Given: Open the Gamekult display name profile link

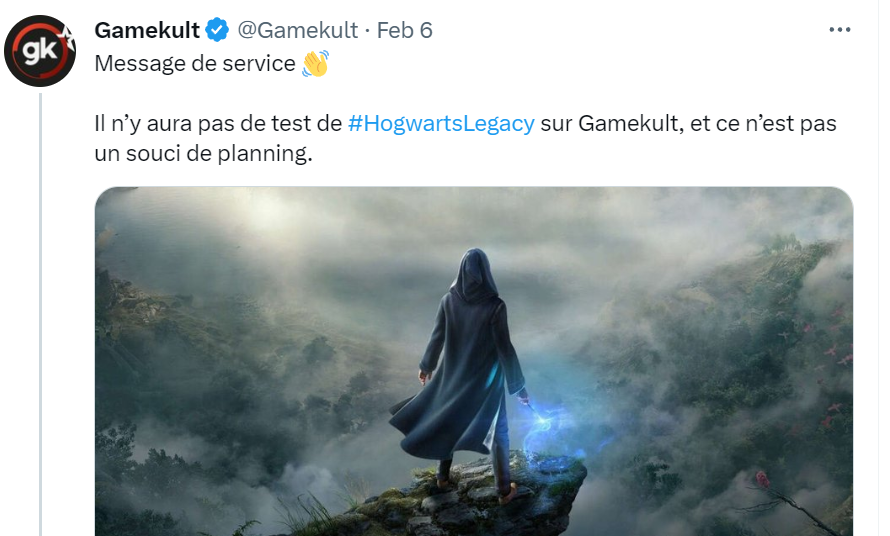Looking at the screenshot, I should coord(147,30).
